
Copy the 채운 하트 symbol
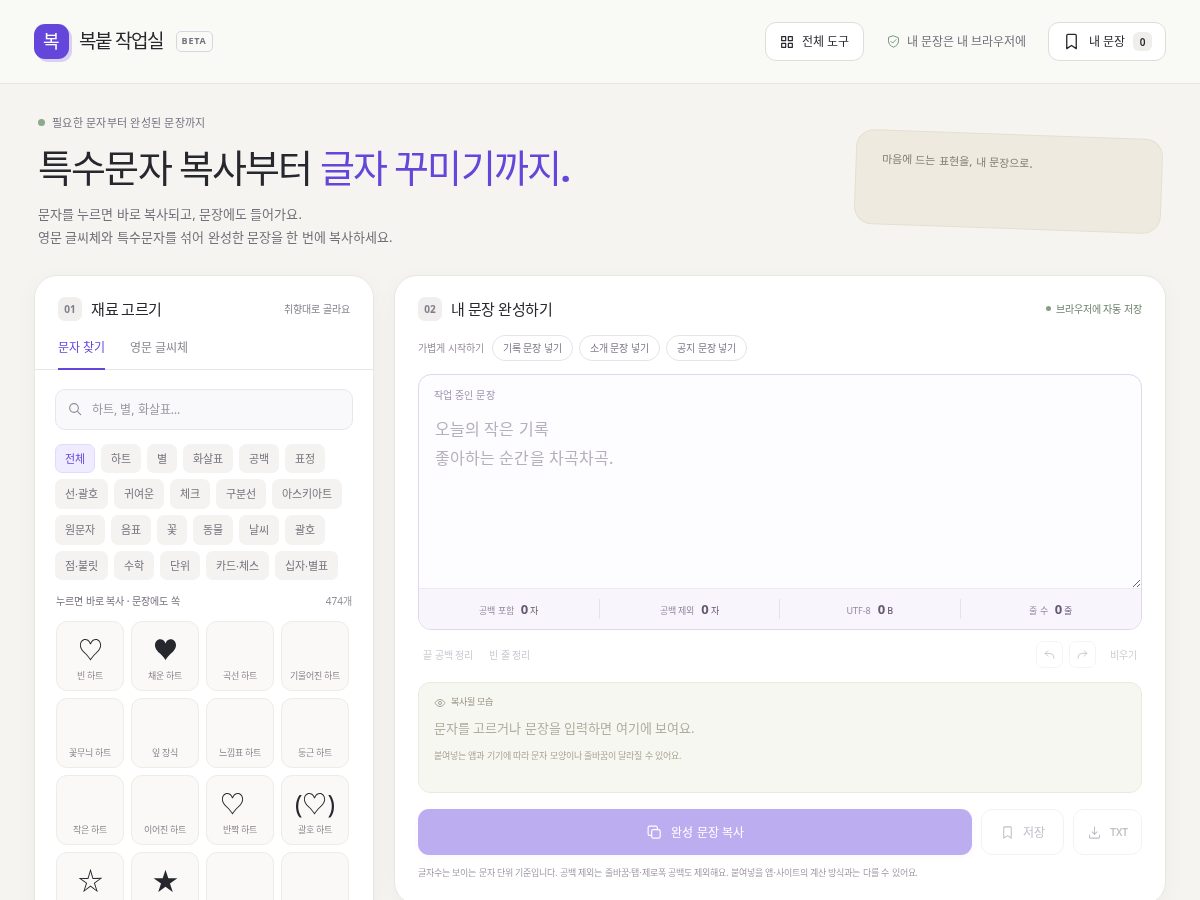[x=165, y=655]
